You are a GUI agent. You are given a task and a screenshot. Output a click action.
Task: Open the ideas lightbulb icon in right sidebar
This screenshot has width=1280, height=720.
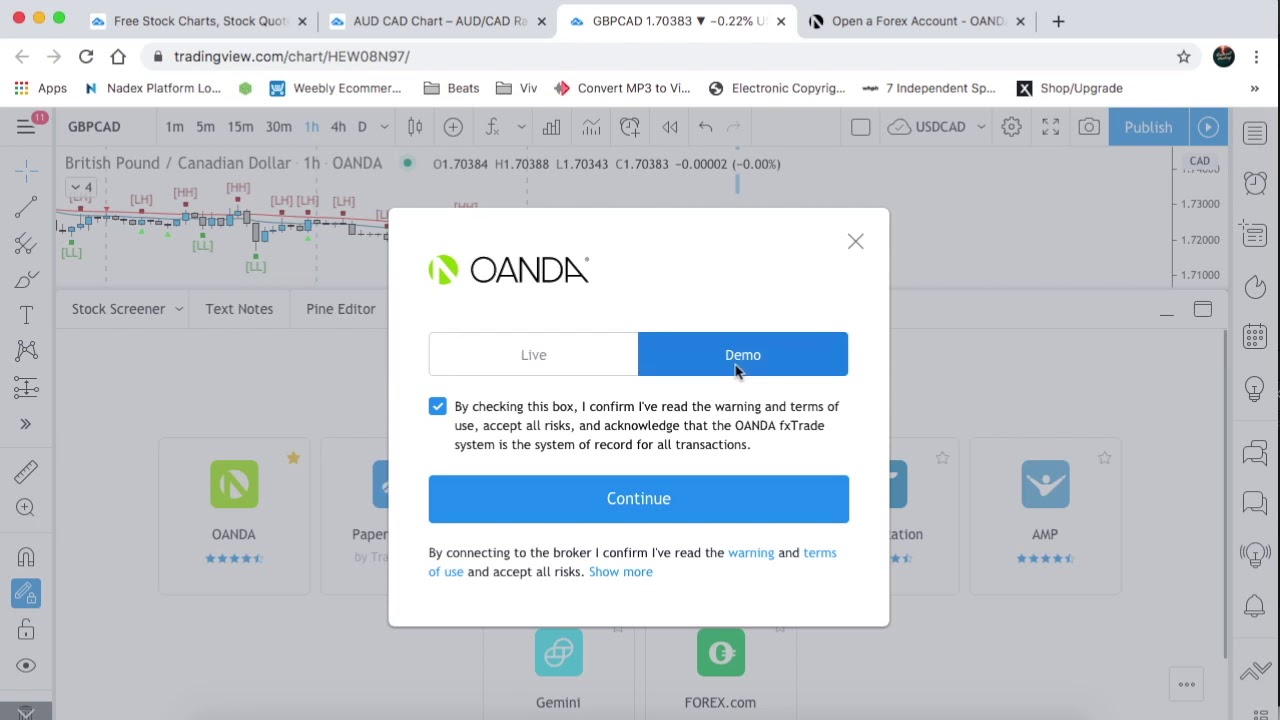pyautogui.click(x=1255, y=388)
